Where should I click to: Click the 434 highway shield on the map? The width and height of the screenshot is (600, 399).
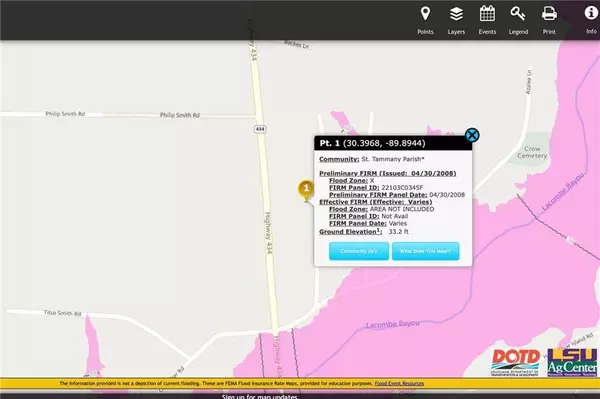tap(260, 129)
